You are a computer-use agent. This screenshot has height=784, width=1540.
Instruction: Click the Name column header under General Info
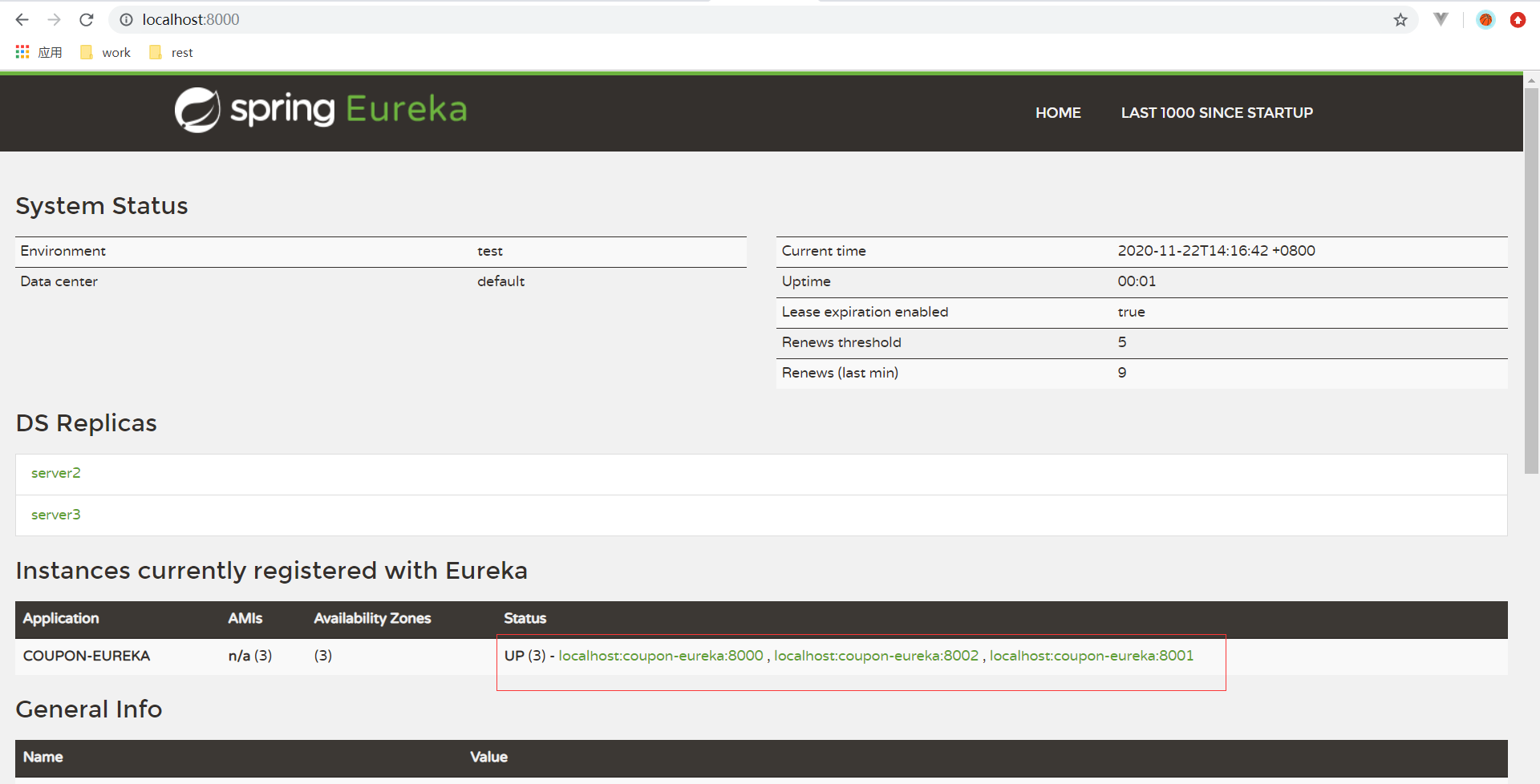point(43,757)
